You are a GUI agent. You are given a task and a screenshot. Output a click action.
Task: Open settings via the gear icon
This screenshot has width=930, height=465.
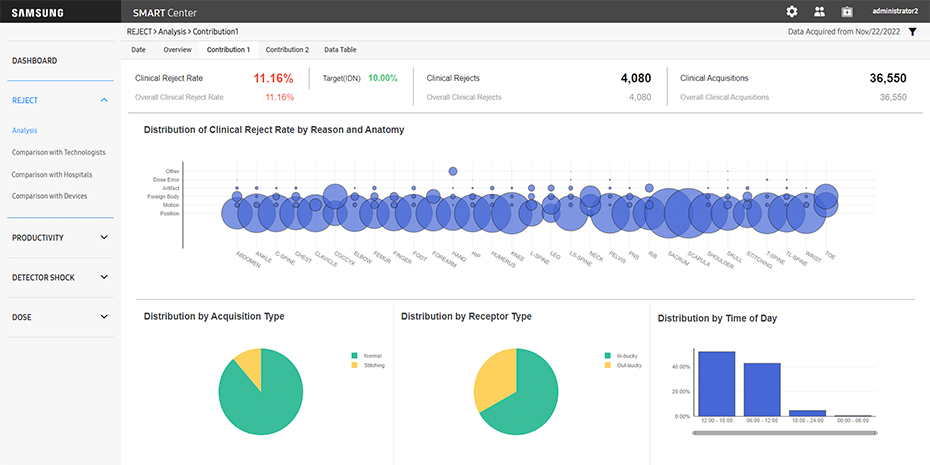point(792,11)
